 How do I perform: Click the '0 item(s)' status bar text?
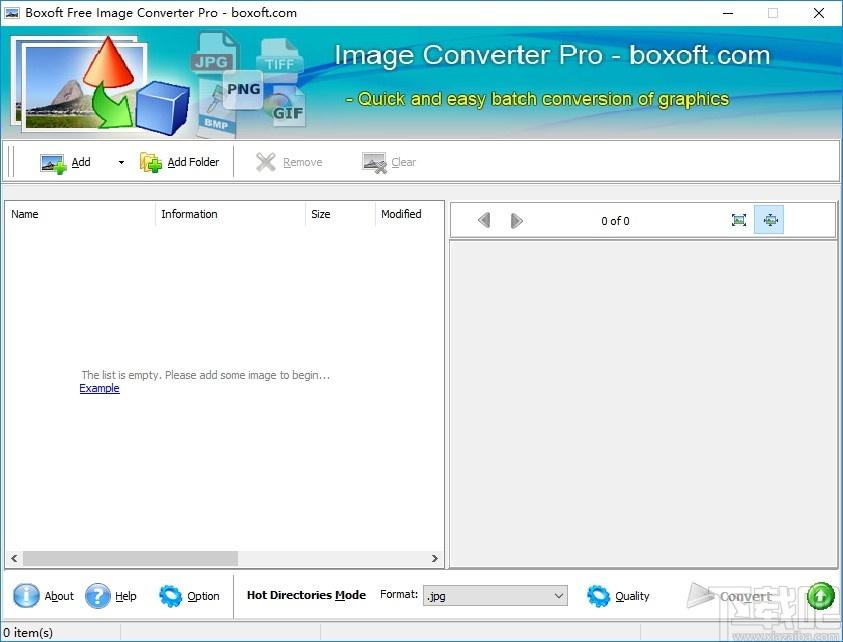(28, 633)
